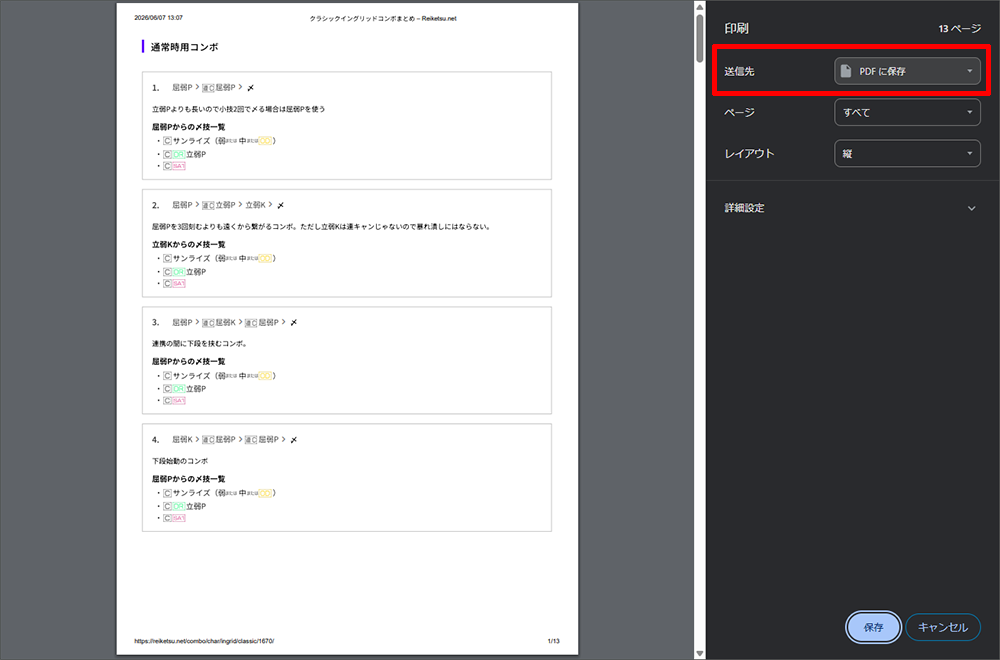
Task: Click the print preview page thumbnail
Action: 347,328
